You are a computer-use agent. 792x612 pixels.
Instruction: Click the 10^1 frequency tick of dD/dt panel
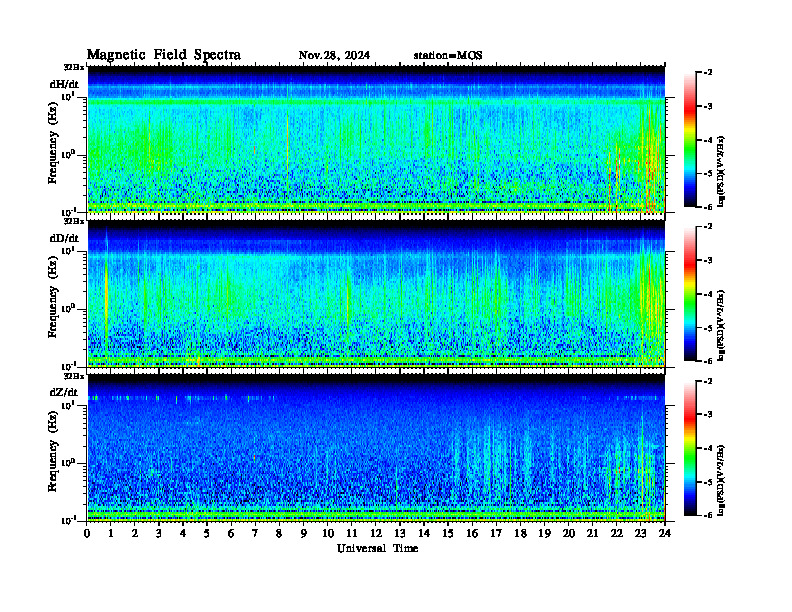[x=68, y=250]
